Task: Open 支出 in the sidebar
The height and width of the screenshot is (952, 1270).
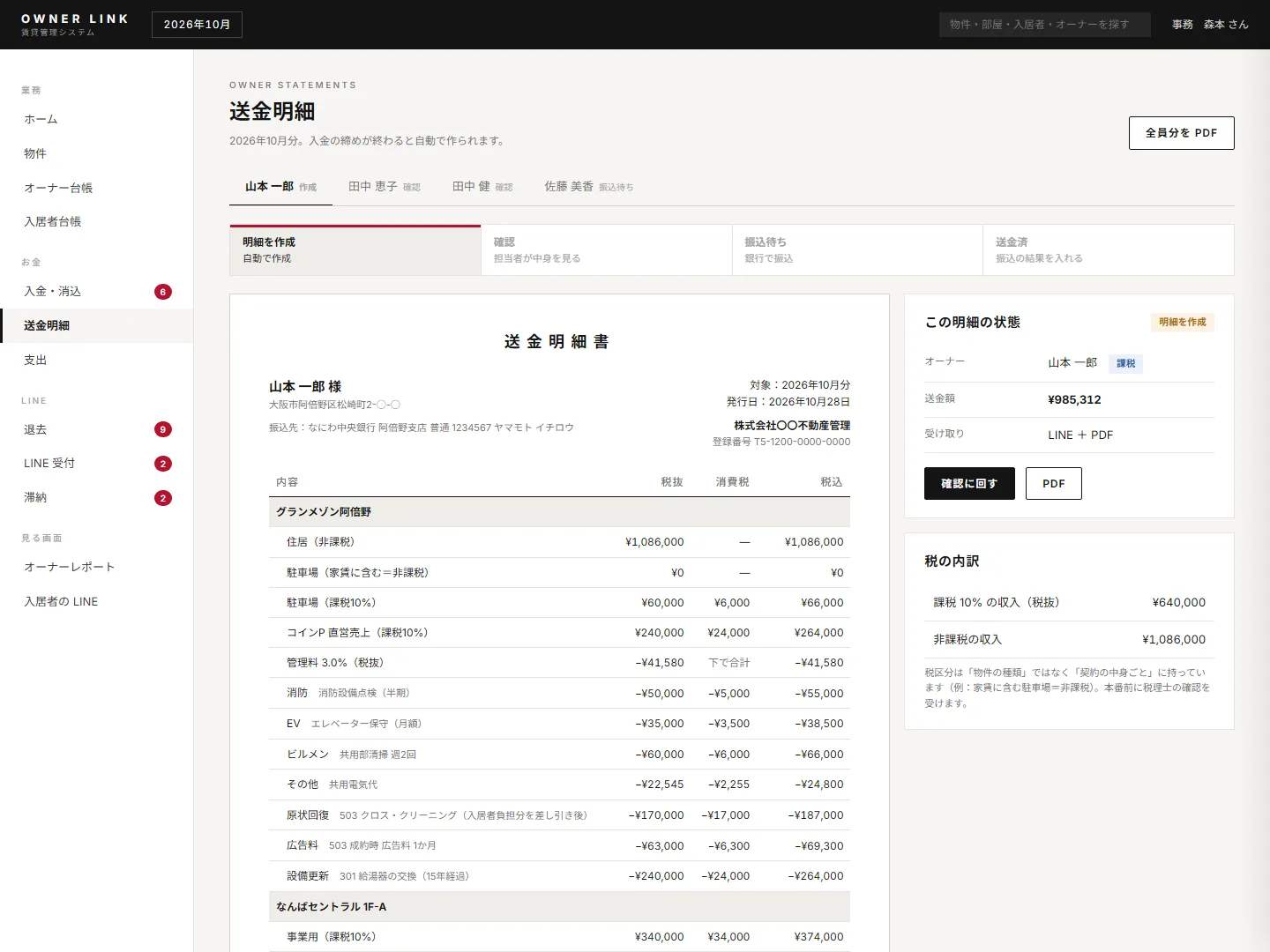Action: [97, 360]
